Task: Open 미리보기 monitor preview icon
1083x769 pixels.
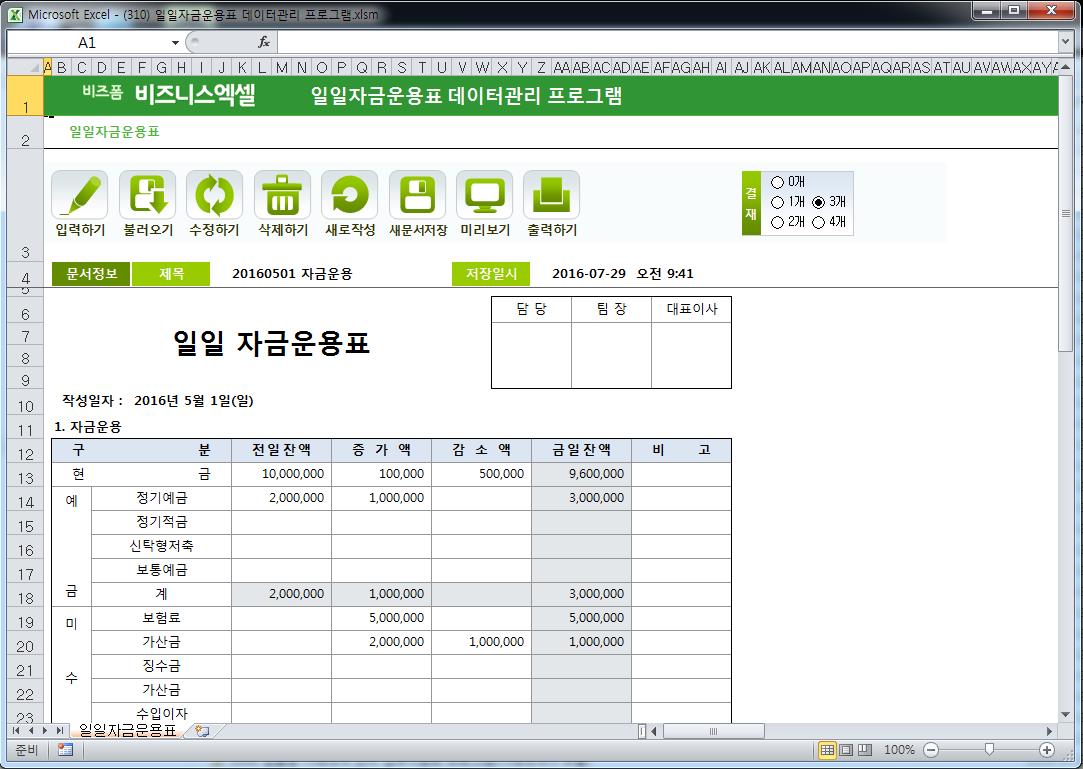Action: point(485,195)
